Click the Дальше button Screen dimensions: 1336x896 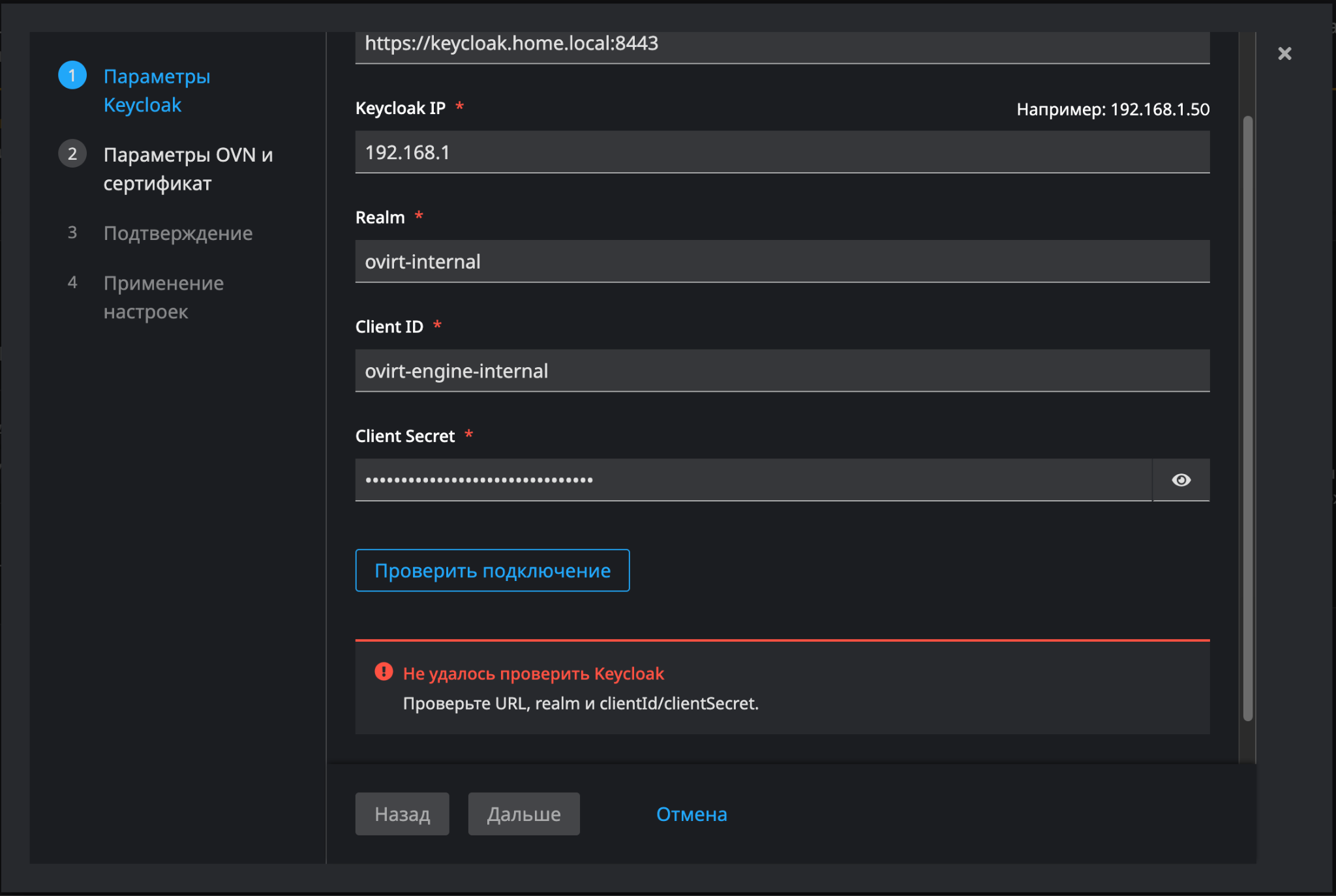click(524, 814)
